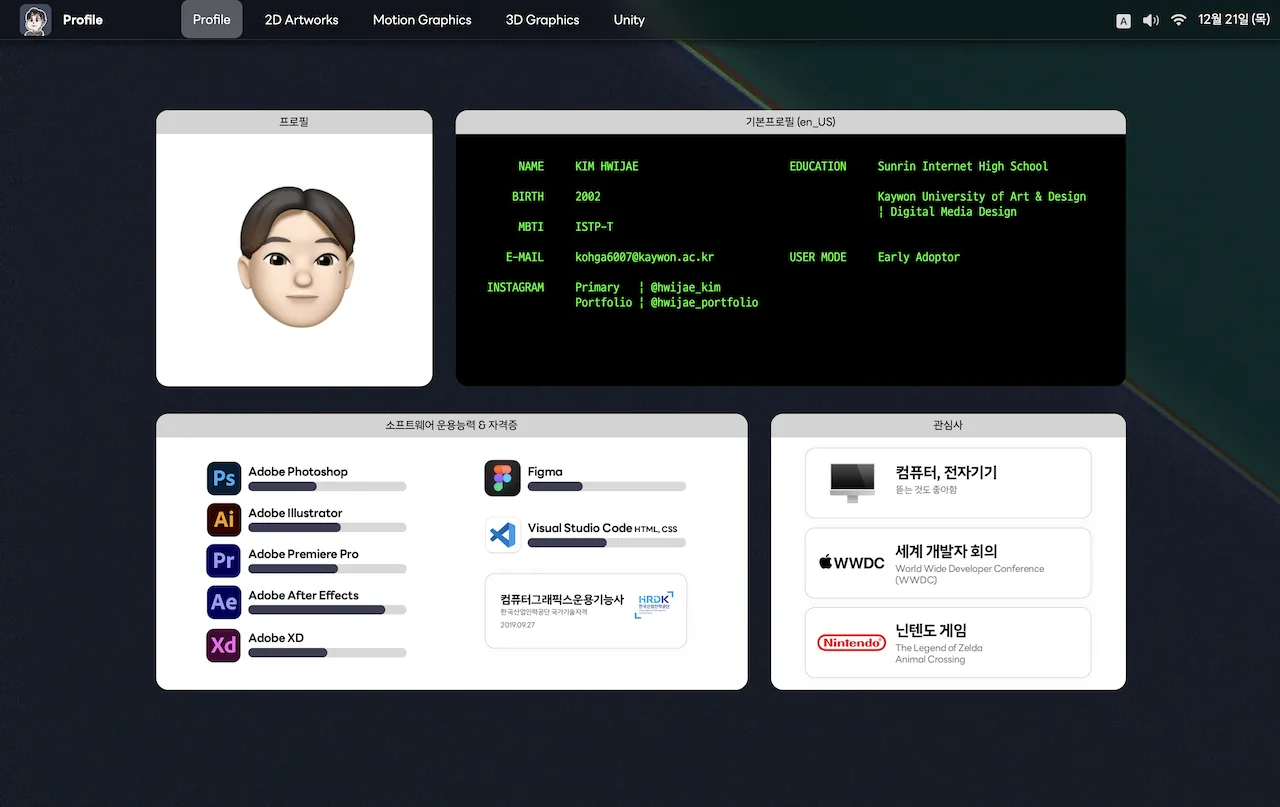Click the kohga6007@kaywon.ac.kr email address
The height and width of the screenshot is (807, 1280).
(644, 257)
